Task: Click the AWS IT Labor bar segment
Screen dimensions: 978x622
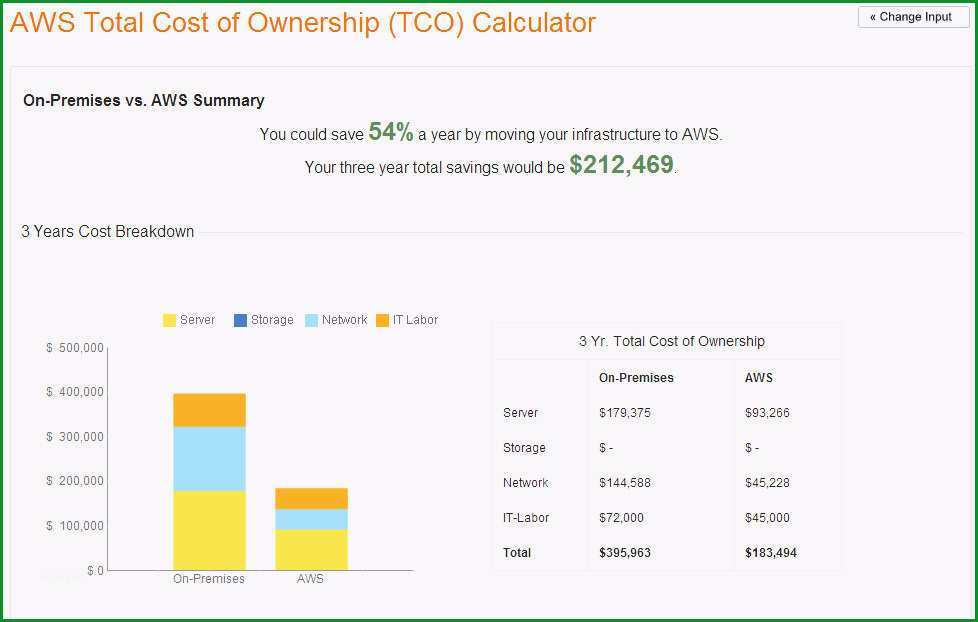Action: coord(311,498)
